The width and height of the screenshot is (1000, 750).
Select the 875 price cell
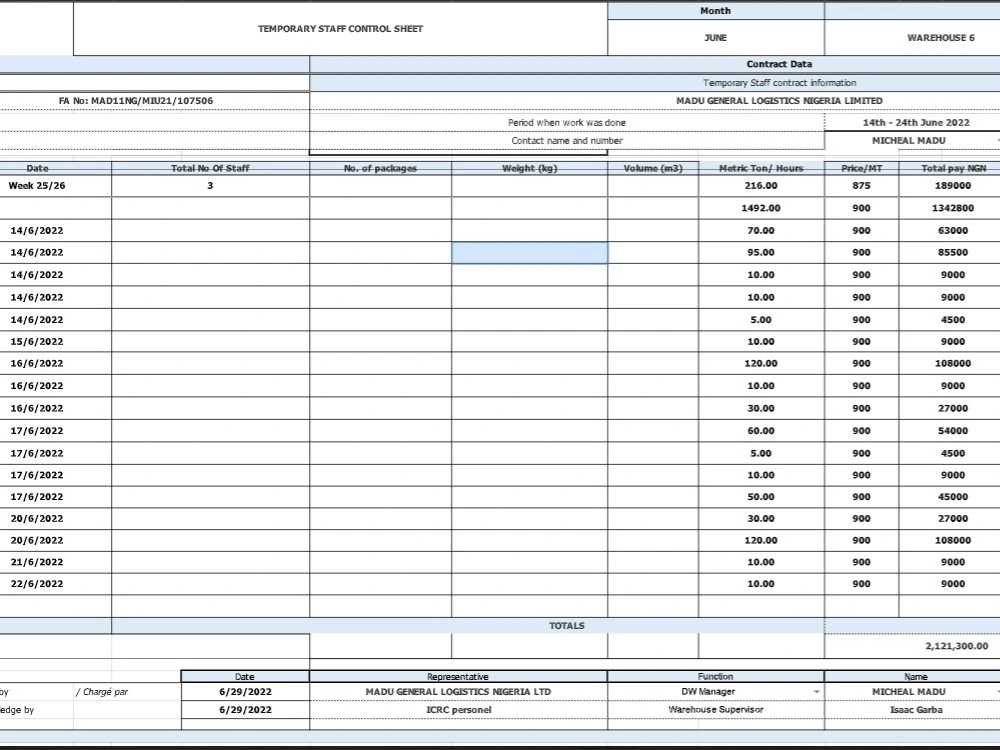point(862,186)
